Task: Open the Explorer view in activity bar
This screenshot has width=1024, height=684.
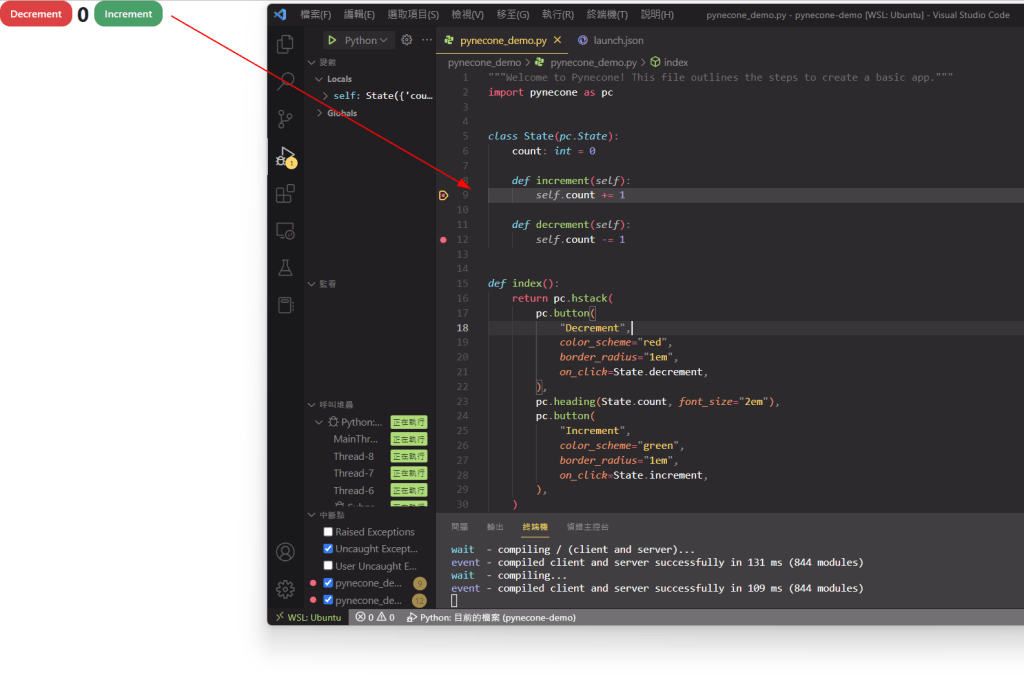Action: pos(286,44)
